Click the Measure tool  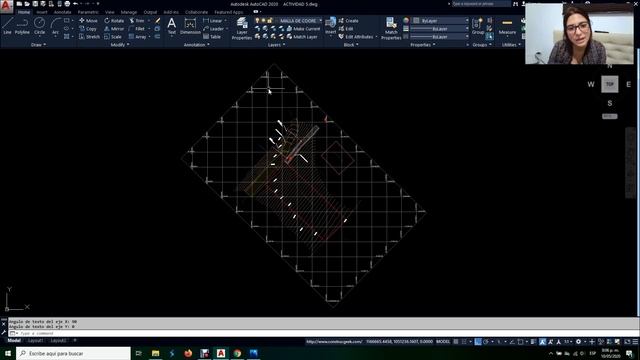point(507,26)
